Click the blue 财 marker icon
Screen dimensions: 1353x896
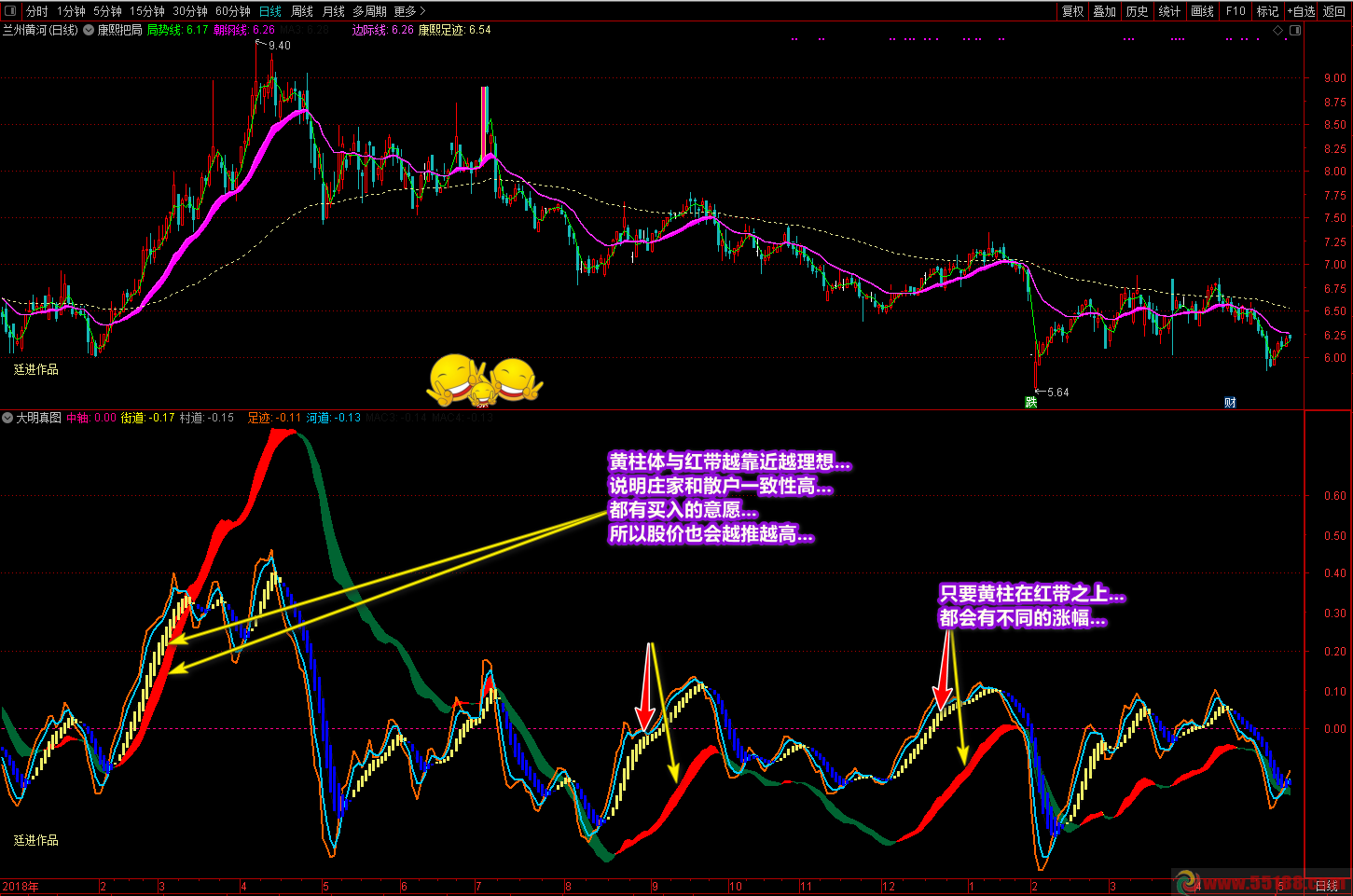1230,402
